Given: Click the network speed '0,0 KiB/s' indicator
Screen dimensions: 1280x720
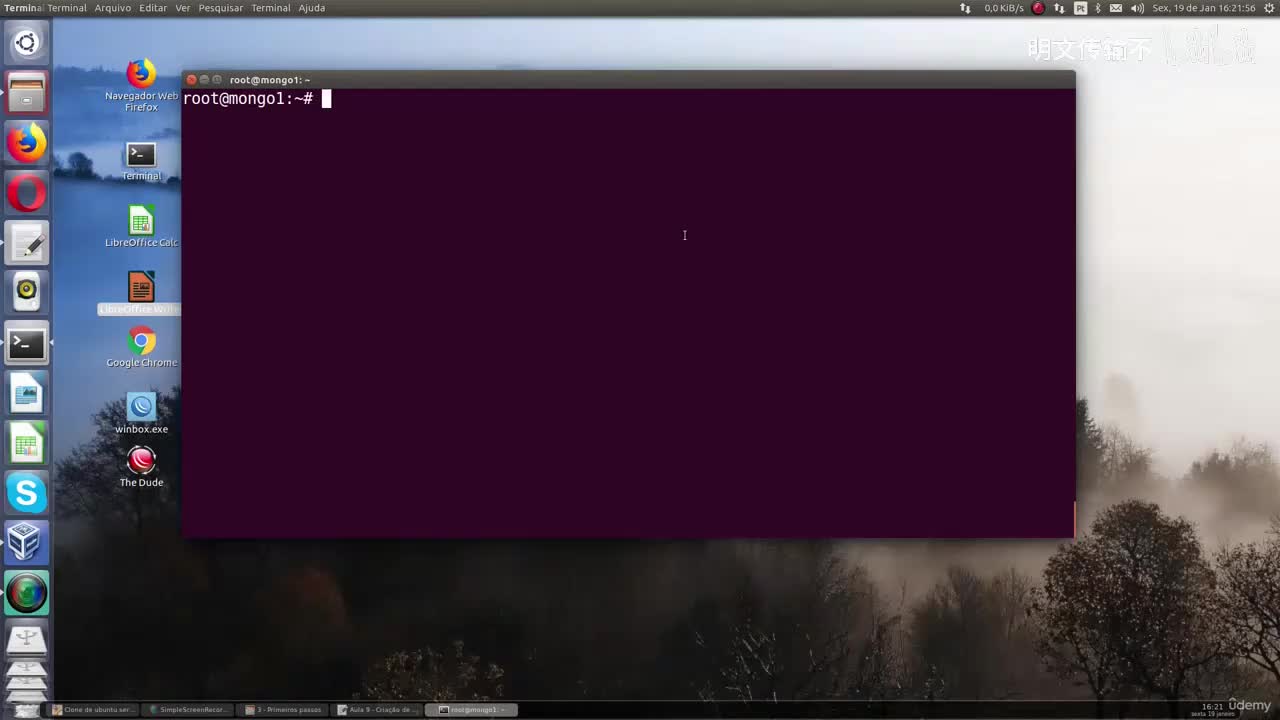Looking at the screenshot, I should click(x=1004, y=8).
